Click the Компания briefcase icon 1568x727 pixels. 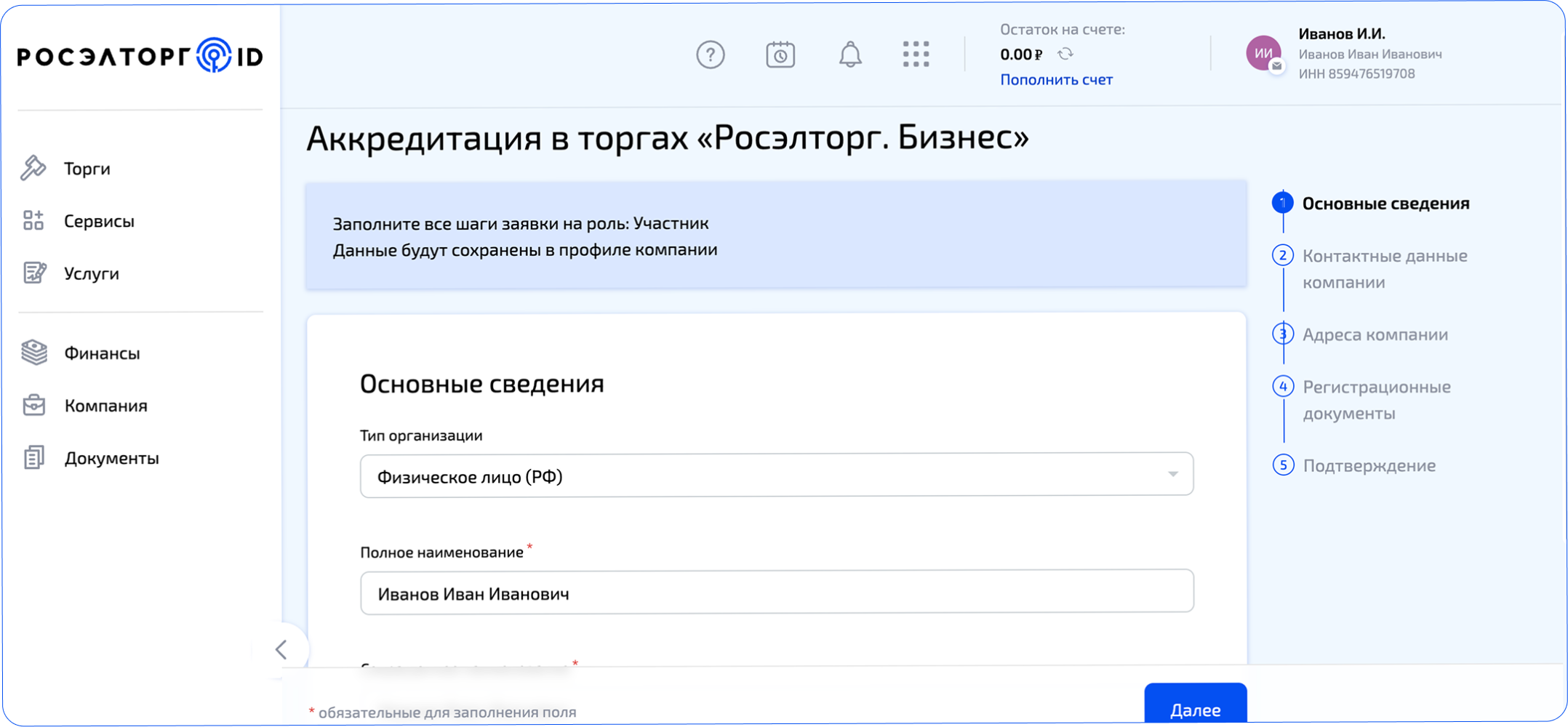coord(34,405)
